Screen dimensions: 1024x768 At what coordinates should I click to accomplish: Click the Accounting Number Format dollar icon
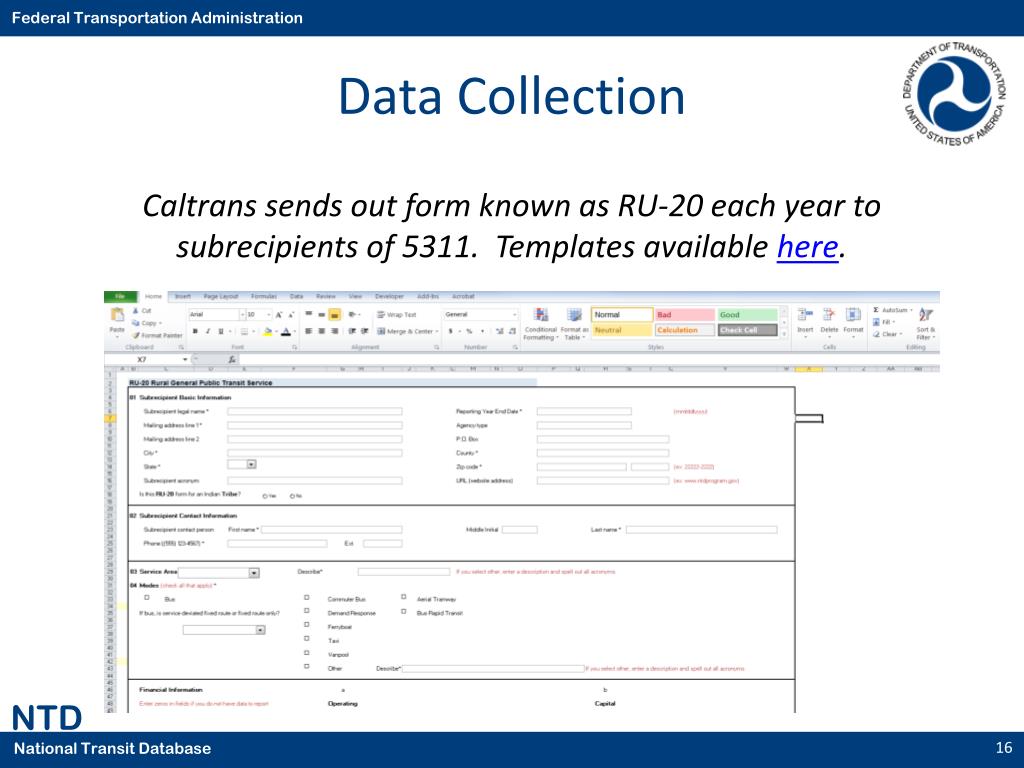(451, 331)
